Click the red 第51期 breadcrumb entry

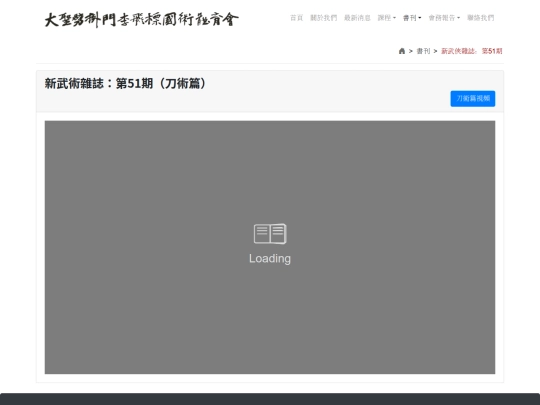click(471, 51)
